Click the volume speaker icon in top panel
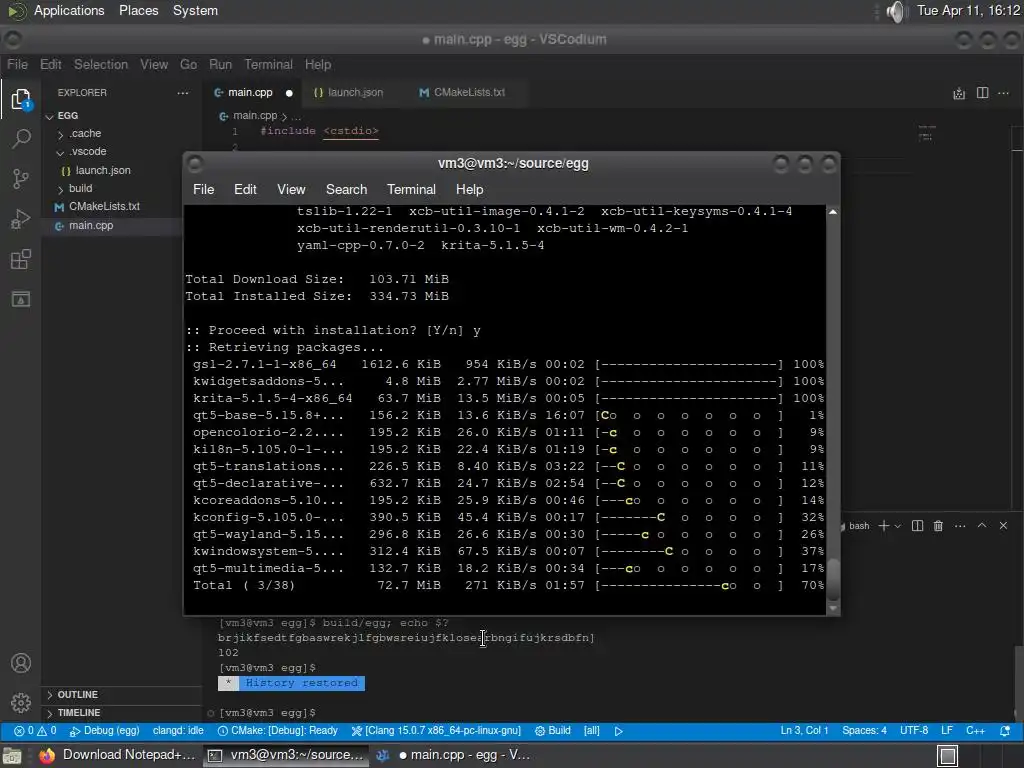 (x=897, y=11)
